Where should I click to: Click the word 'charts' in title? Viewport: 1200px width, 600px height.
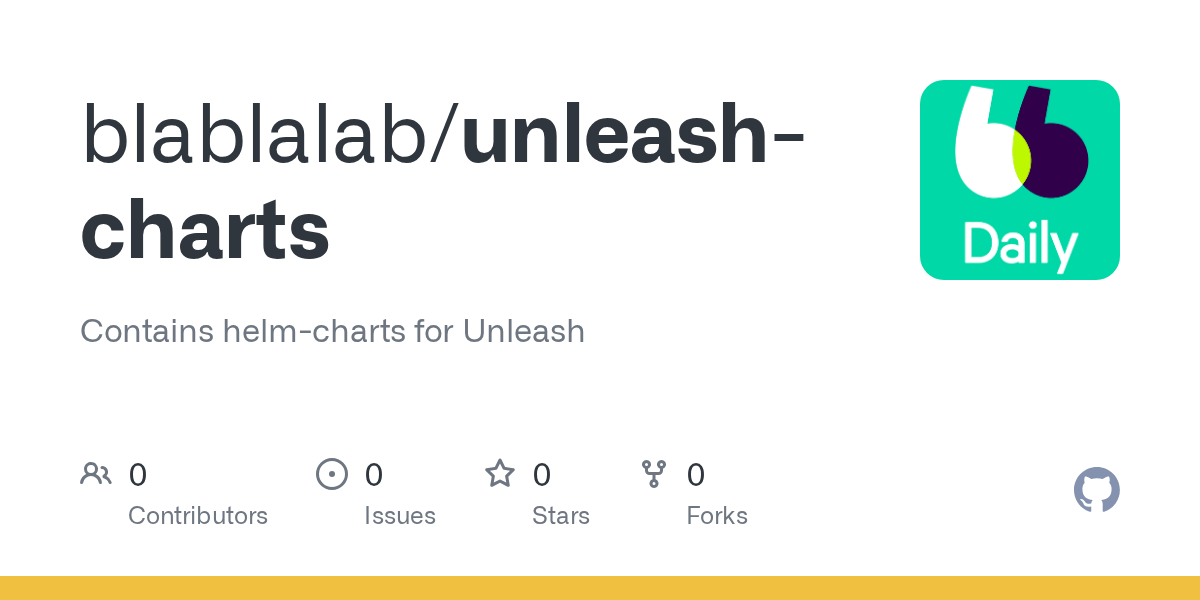(205, 230)
